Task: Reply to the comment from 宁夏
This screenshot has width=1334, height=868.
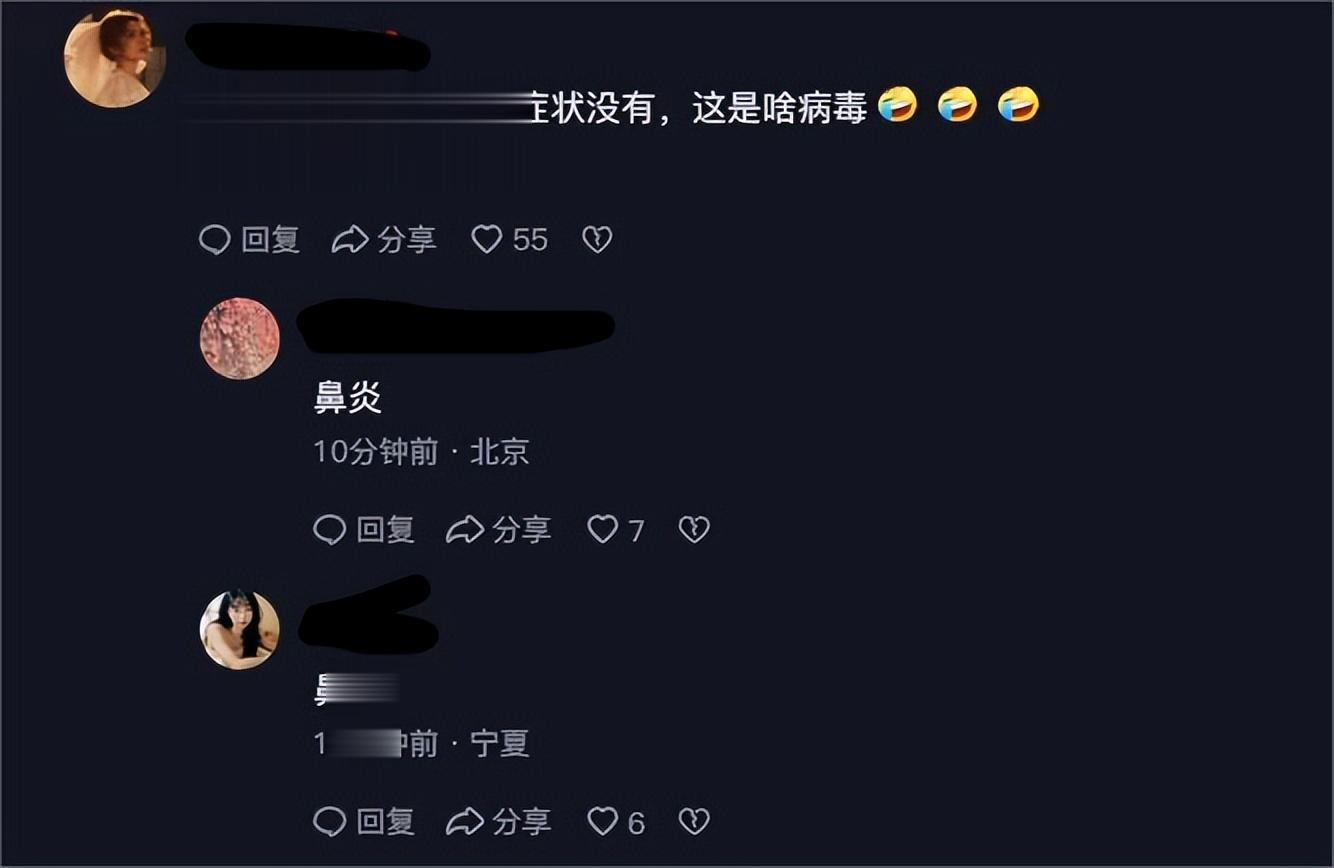Action: pyautogui.click(x=364, y=822)
